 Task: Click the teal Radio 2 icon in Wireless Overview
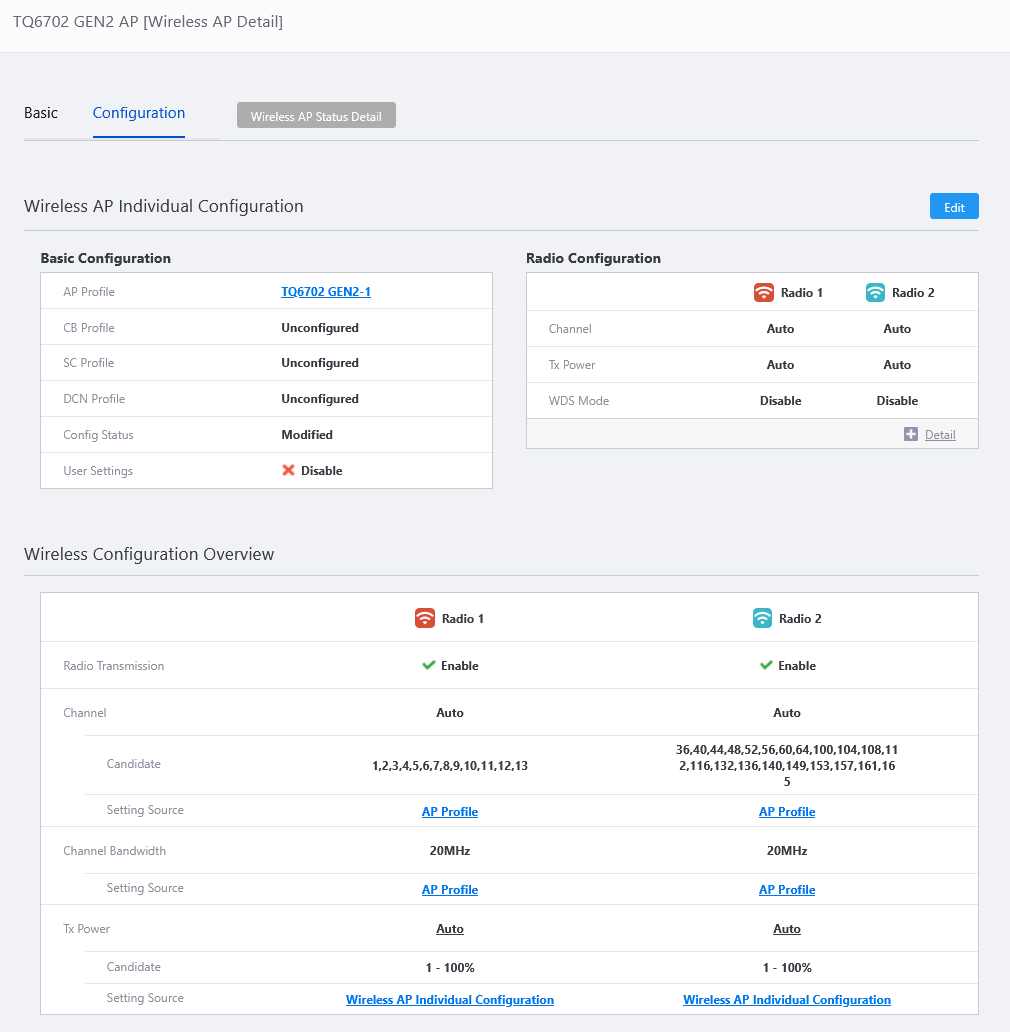click(x=762, y=618)
